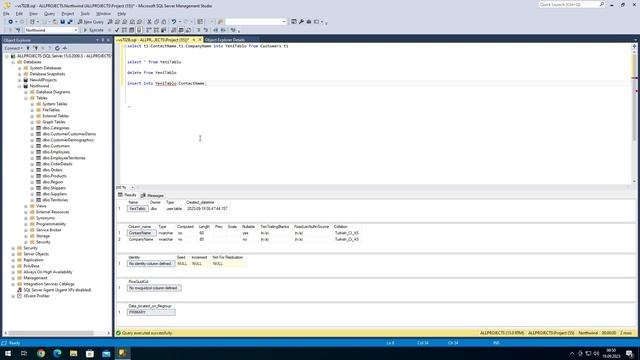
Task: Switch to the Object Explorer Details tab
Action: (225, 40)
